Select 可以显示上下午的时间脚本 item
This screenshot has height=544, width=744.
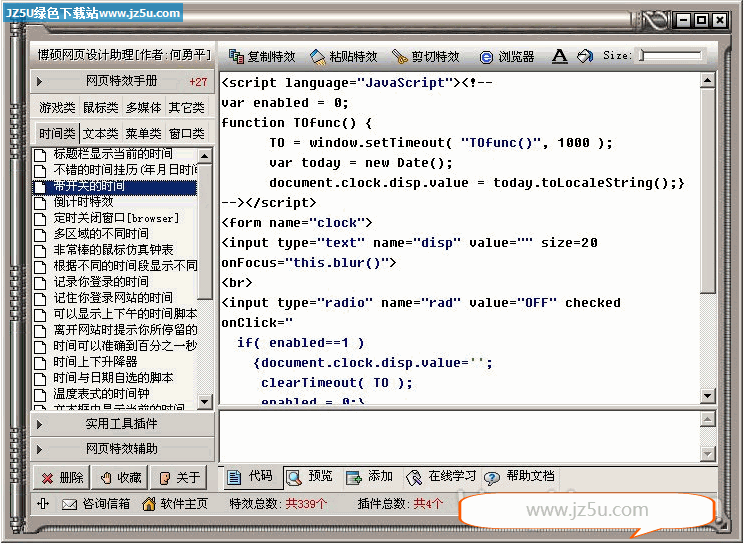pyautogui.click(x=114, y=314)
